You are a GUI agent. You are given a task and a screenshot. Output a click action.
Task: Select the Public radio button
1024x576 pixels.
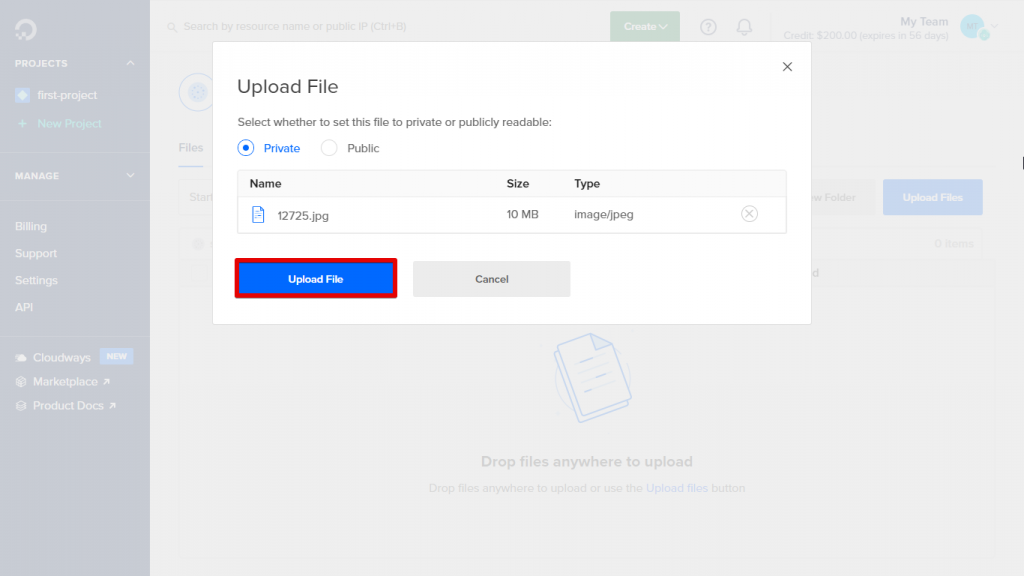tap(330, 147)
